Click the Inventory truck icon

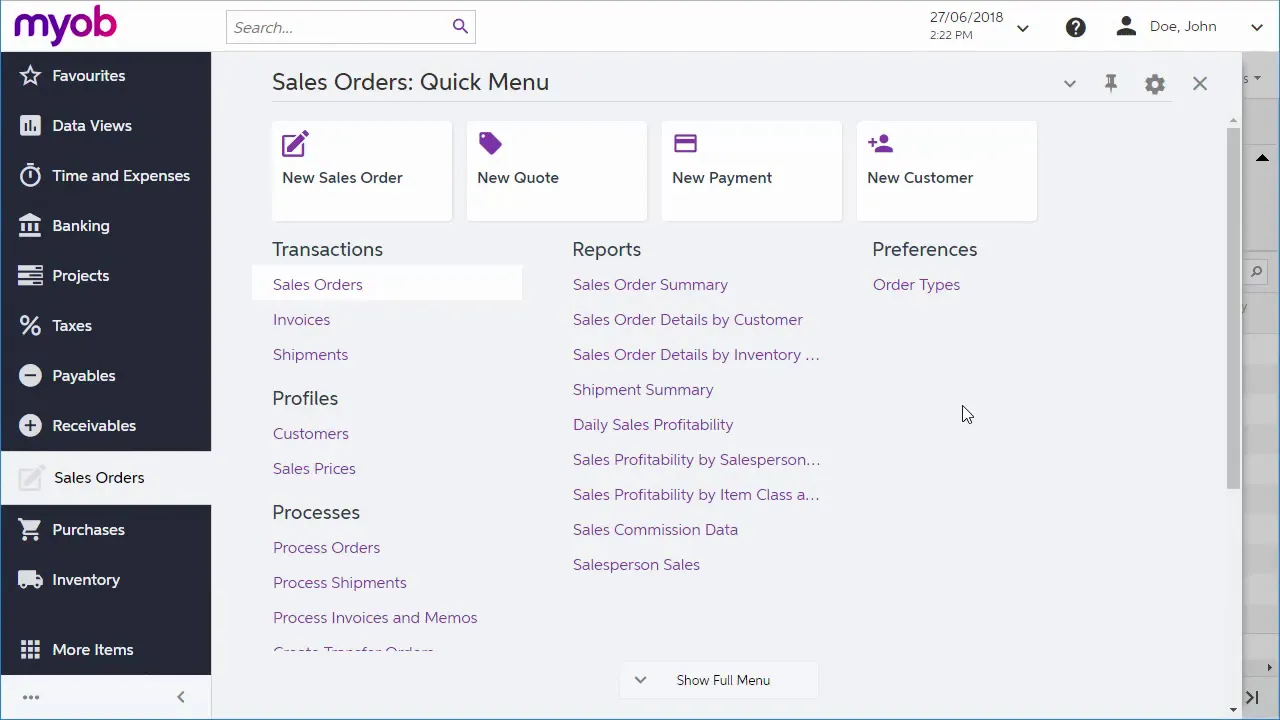tap(30, 580)
